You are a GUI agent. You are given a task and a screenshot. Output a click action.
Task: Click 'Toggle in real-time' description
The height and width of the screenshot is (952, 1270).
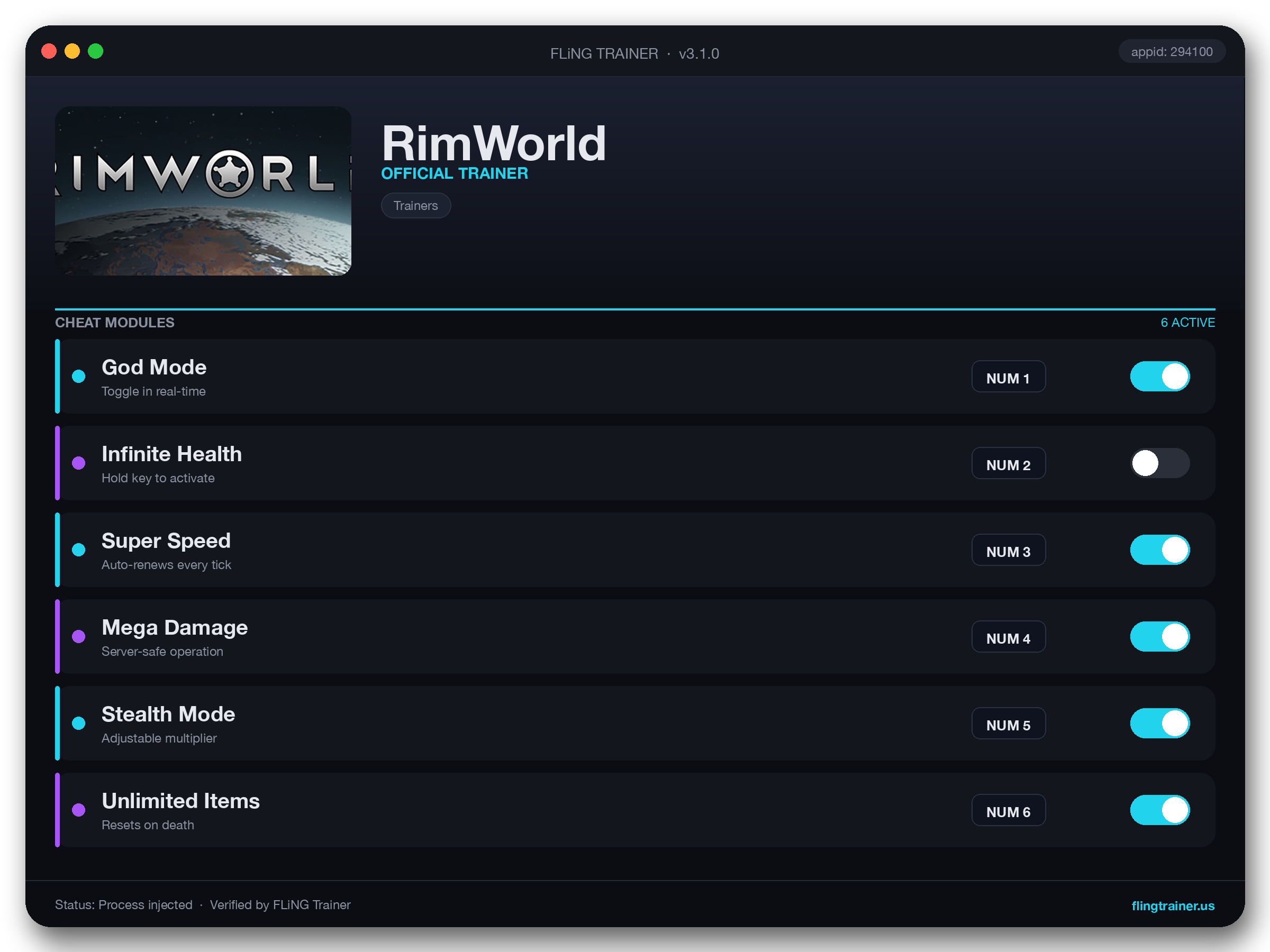153,391
